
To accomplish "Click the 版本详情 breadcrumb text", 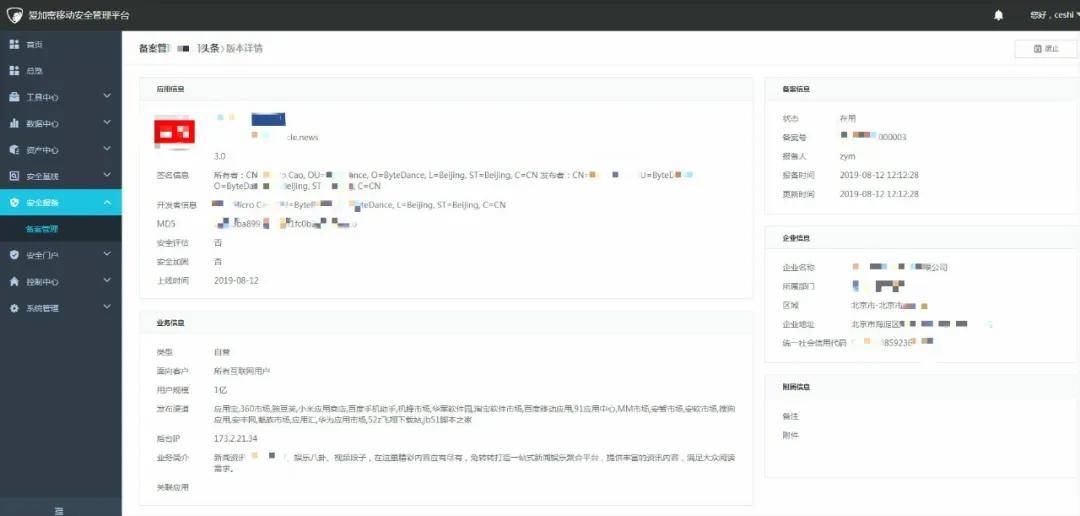I will [245, 48].
